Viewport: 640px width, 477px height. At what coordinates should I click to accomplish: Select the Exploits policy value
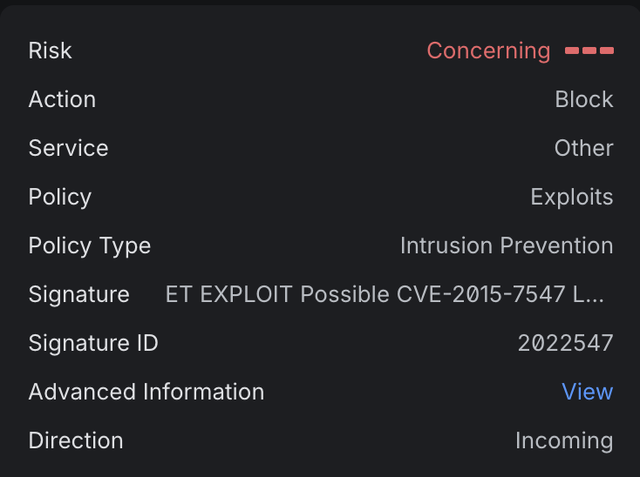pos(572,197)
